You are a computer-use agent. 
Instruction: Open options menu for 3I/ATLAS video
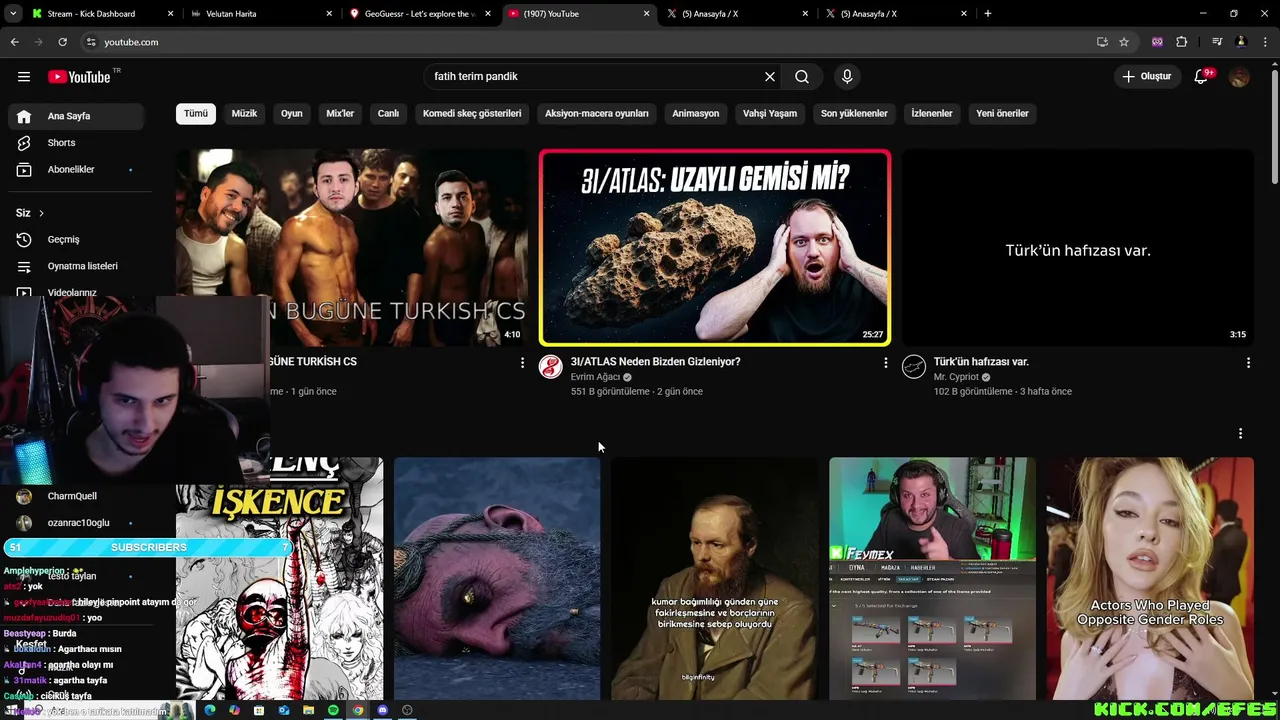tap(885, 363)
